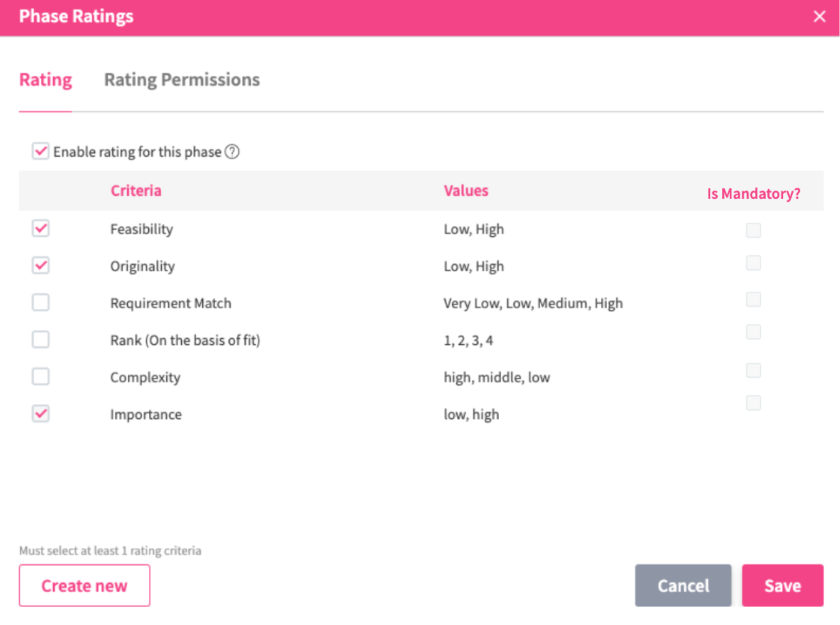Enable the Requirement Match criteria checkbox
Screen dimensions: 840x625
pyautogui.click(x=41, y=302)
